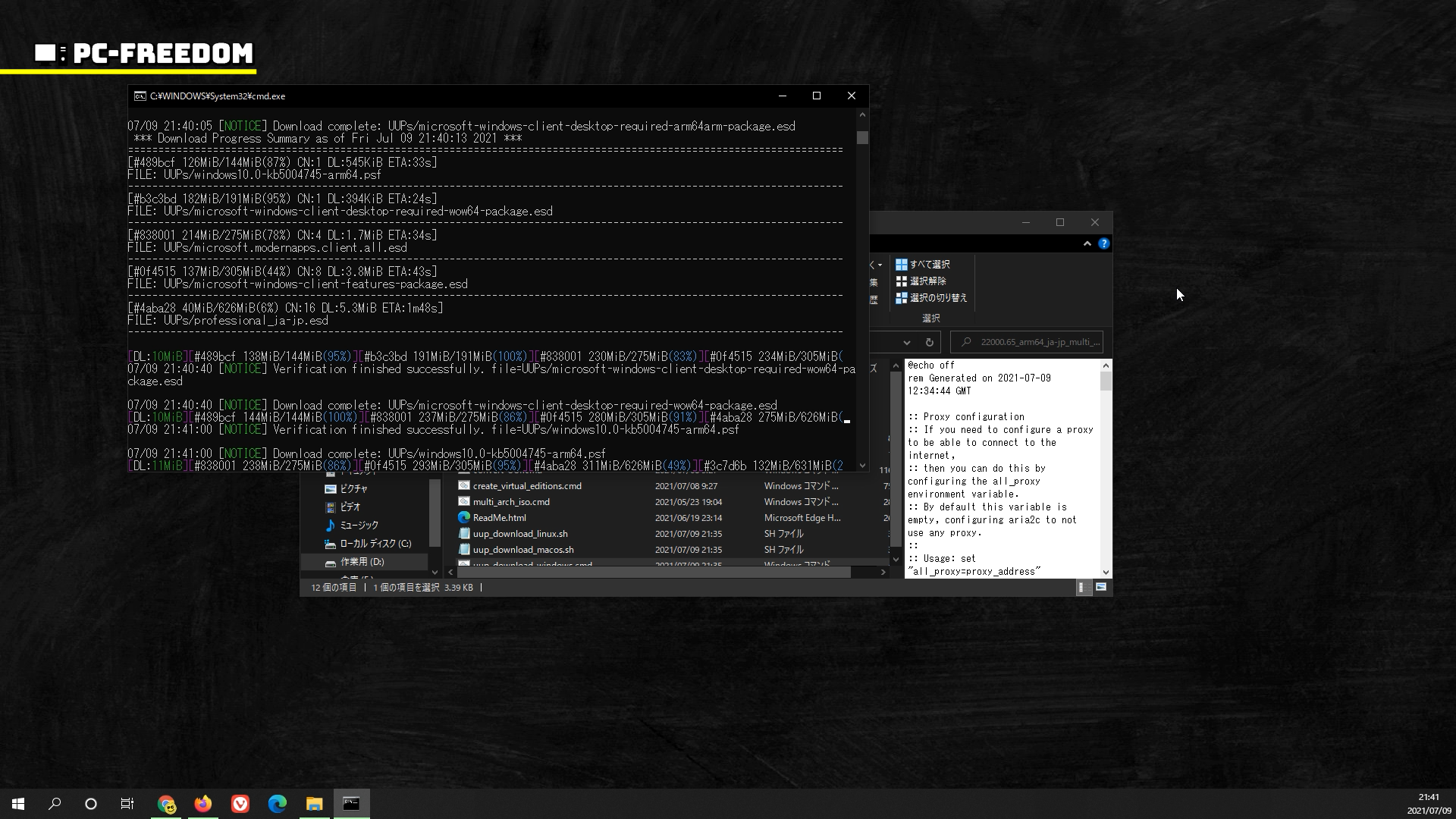The image size is (1456, 819).
Task: Select ReadMe.html file
Action: 499,518
